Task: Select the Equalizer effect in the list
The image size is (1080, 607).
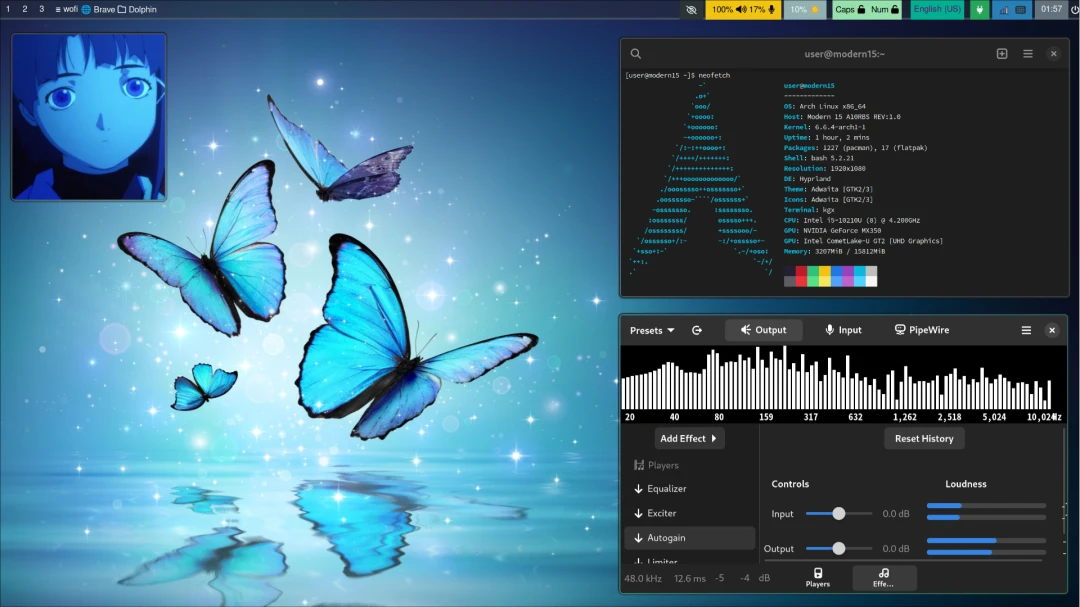Action: point(666,489)
